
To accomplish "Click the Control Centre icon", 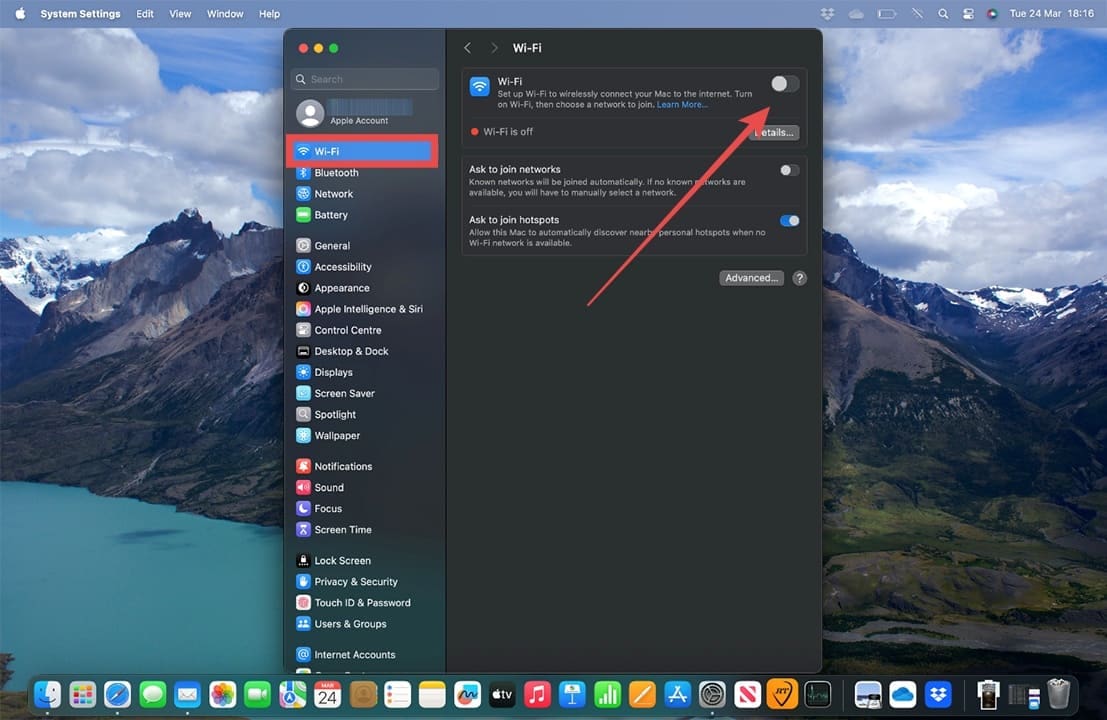I will [x=303, y=330].
